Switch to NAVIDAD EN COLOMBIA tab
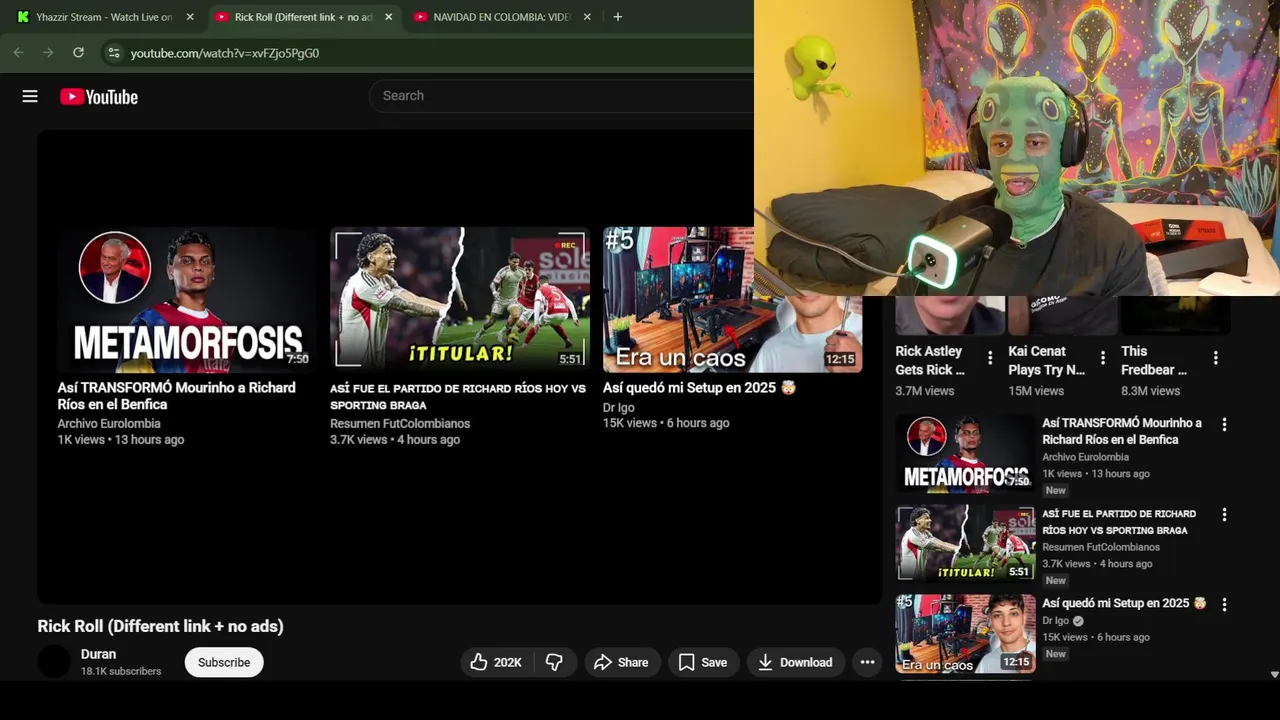This screenshot has width=1280, height=720. point(502,17)
